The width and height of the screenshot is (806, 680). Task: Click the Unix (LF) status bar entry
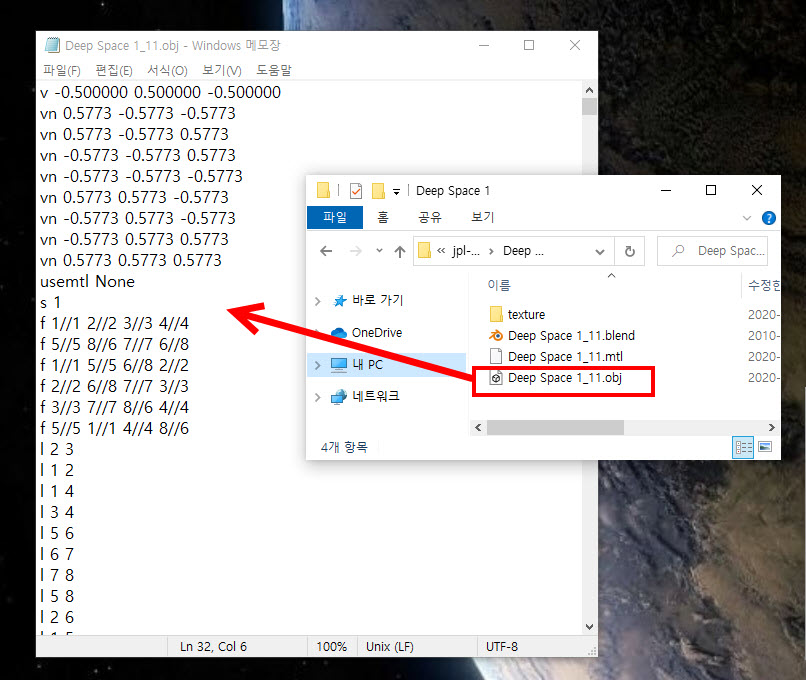[x=390, y=647]
